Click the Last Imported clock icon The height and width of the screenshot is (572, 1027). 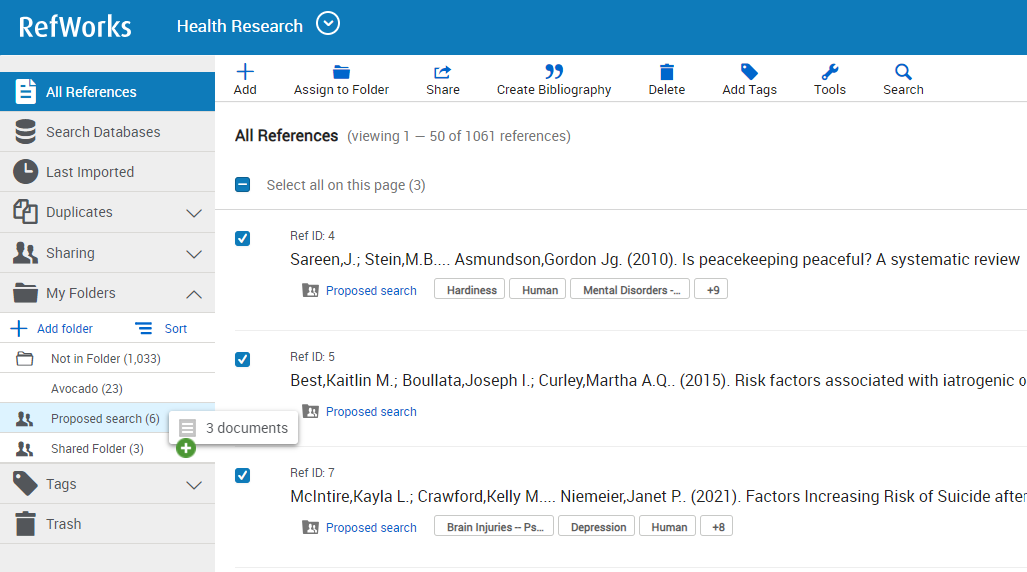26,172
